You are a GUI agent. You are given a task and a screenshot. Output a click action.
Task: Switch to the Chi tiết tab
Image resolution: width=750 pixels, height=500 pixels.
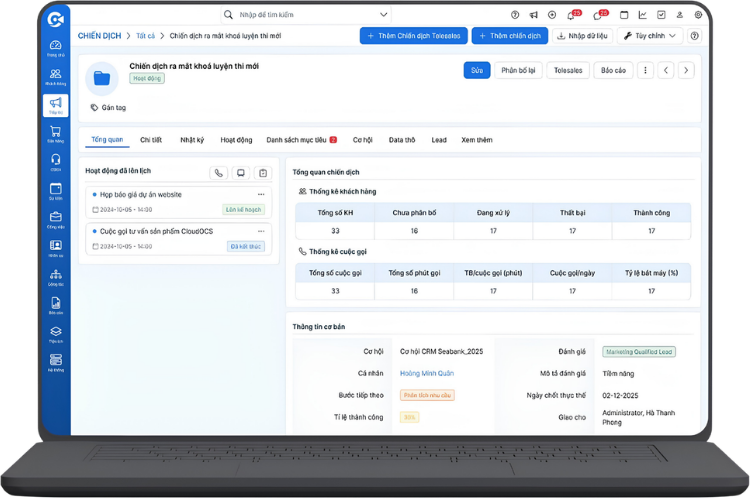151,140
